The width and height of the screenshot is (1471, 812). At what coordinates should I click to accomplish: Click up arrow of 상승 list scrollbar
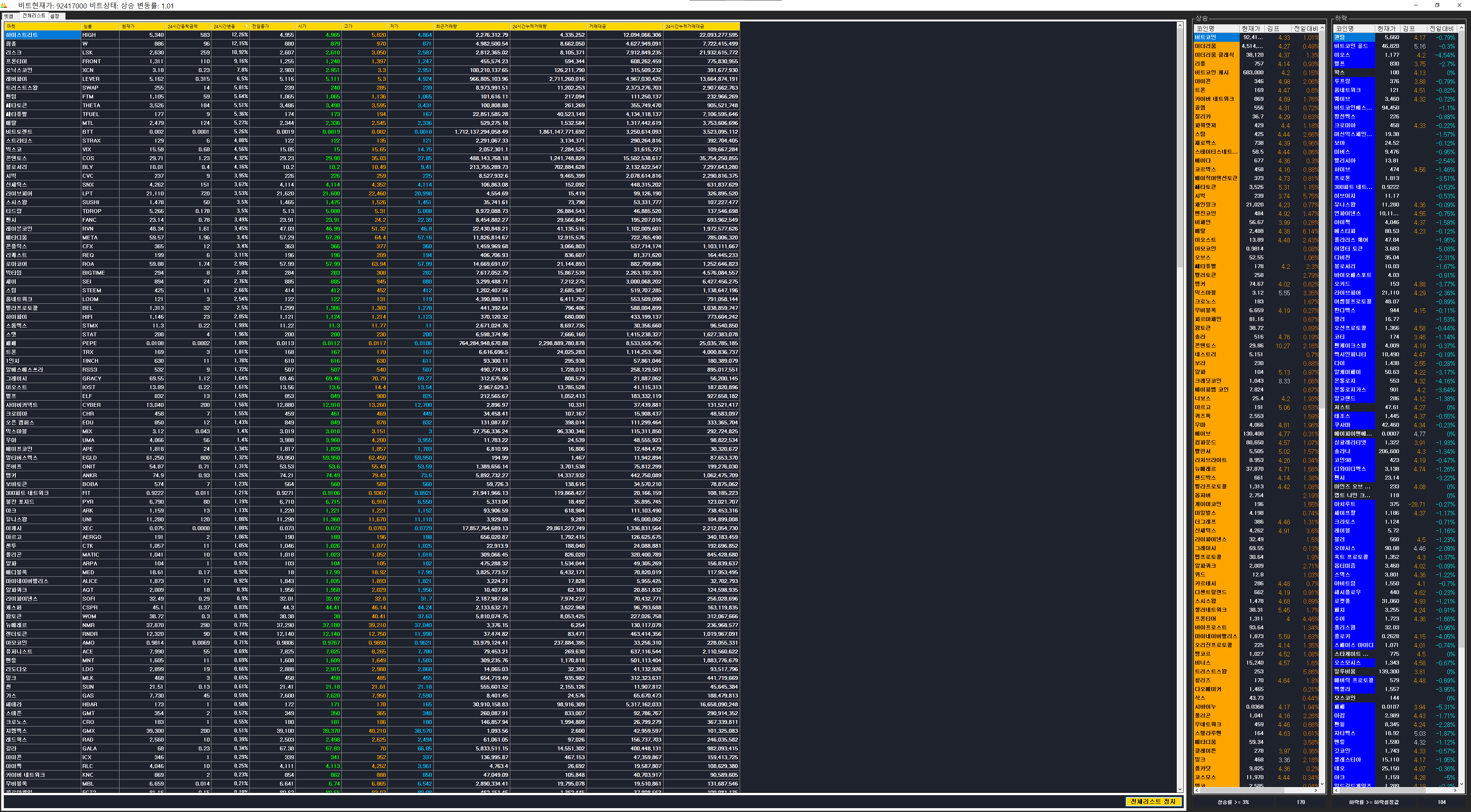pos(1322,28)
